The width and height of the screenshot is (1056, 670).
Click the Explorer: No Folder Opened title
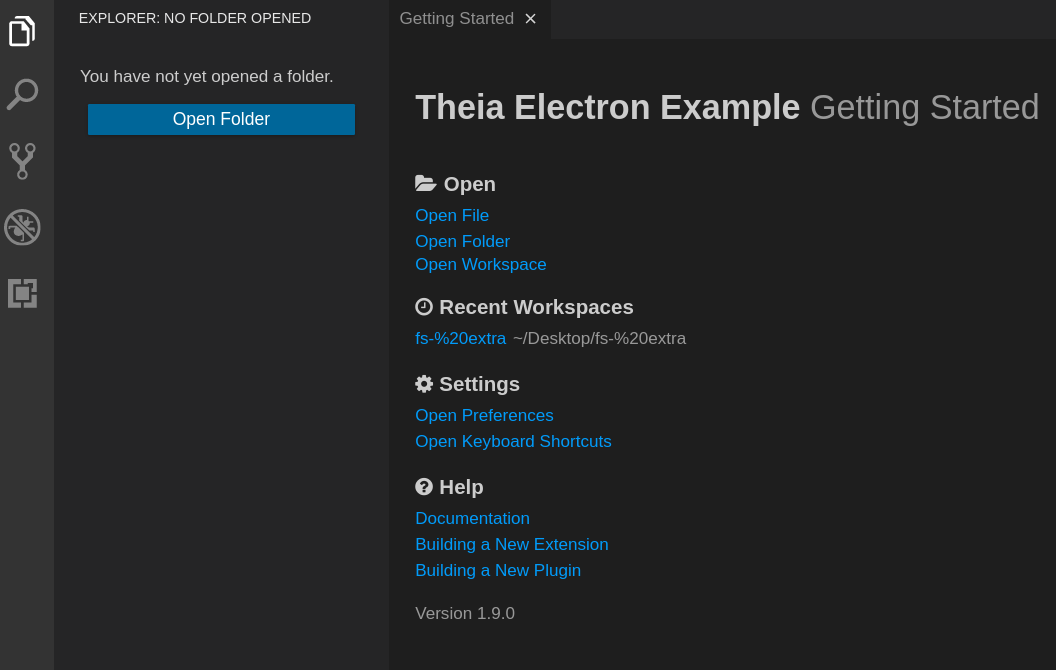pyautogui.click(x=195, y=19)
